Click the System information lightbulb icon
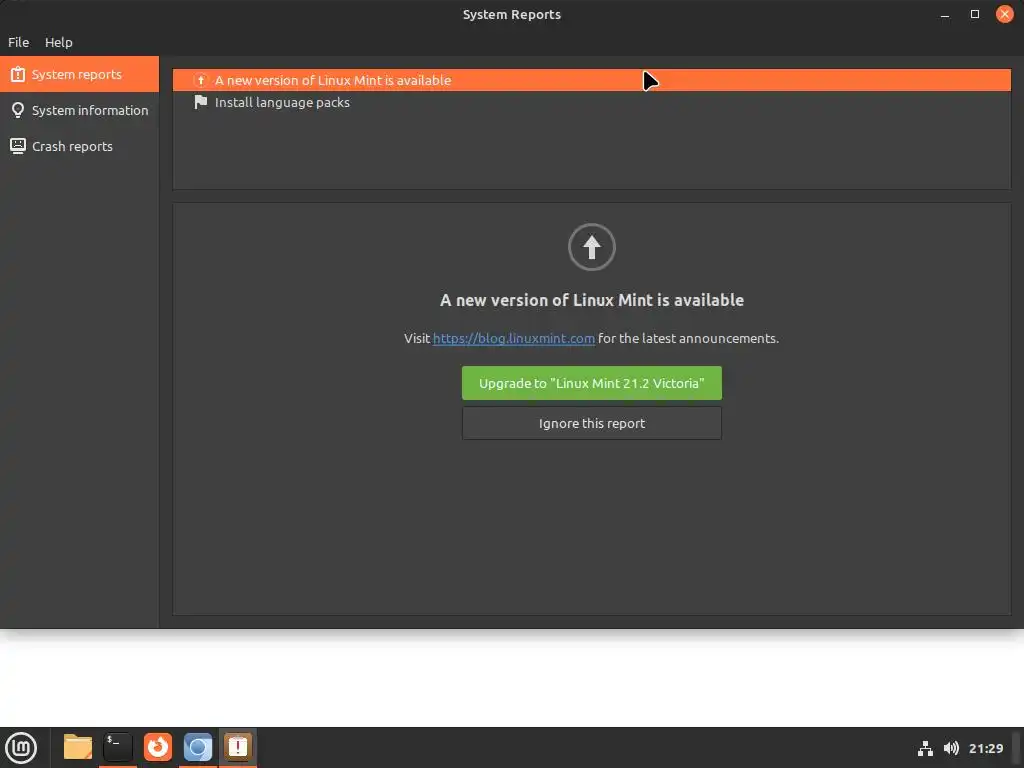The height and width of the screenshot is (768, 1024). [18, 110]
